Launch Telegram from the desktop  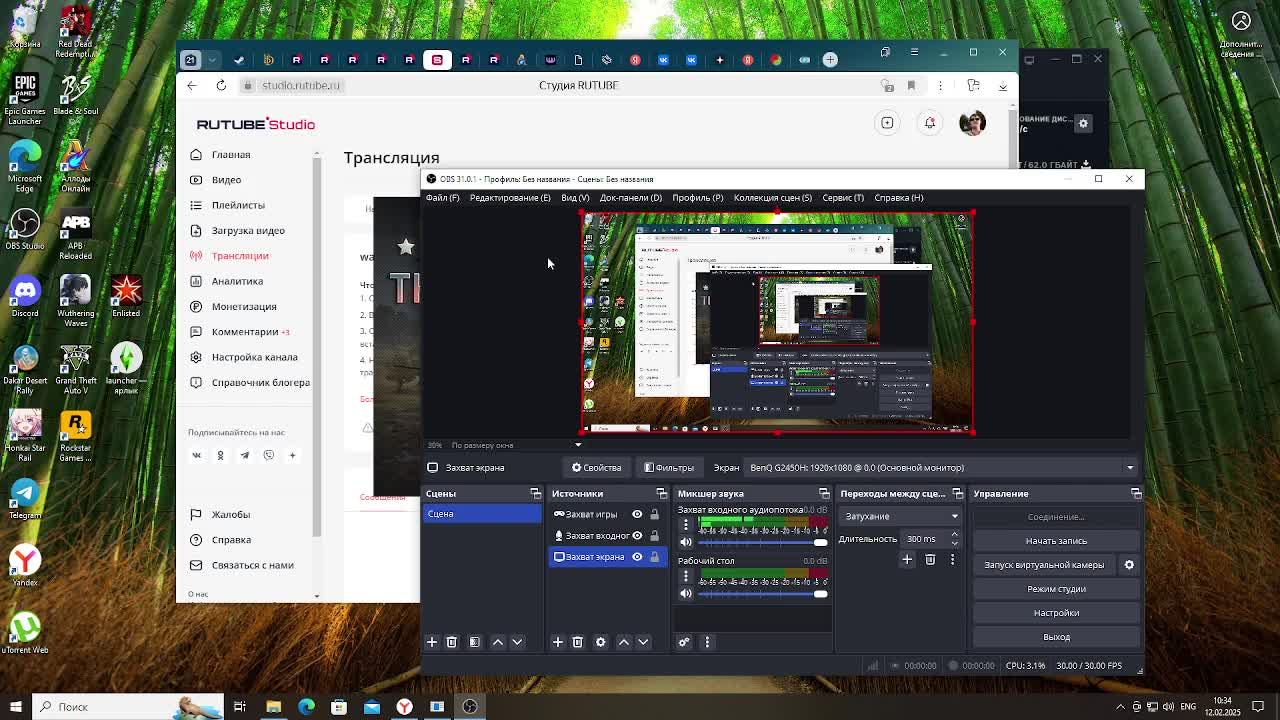(x=25, y=497)
